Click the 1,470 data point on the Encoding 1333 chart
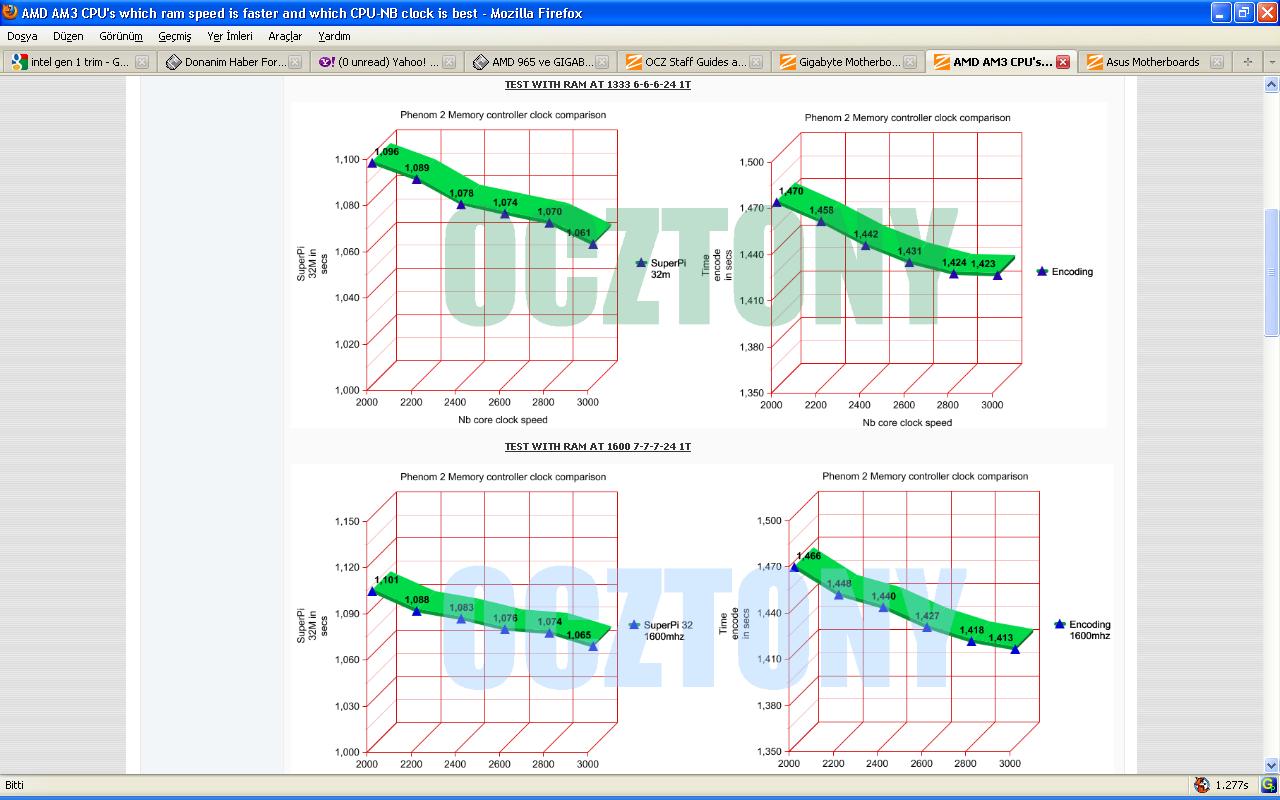 tap(777, 202)
